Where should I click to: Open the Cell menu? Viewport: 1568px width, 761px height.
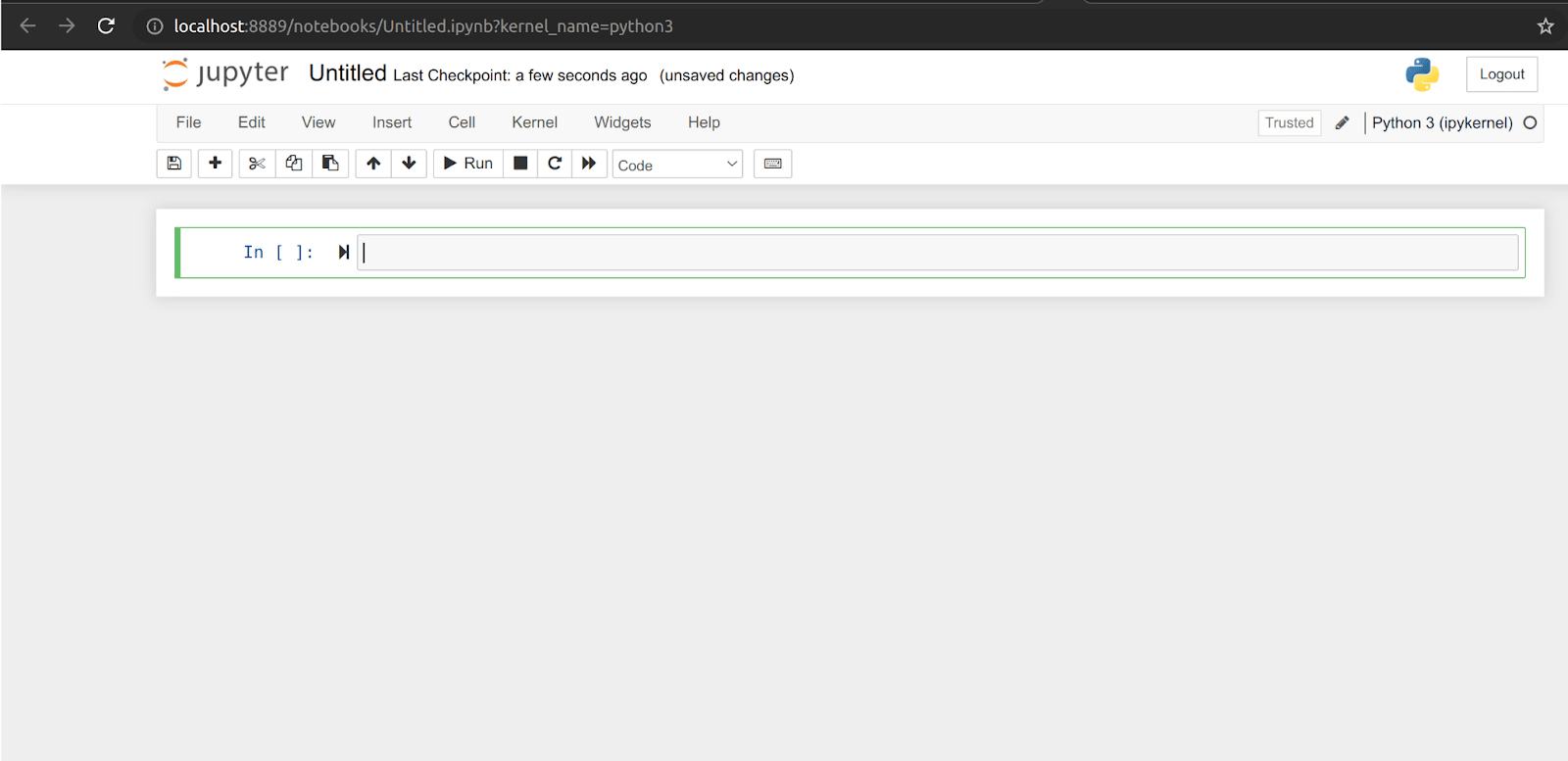[462, 122]
